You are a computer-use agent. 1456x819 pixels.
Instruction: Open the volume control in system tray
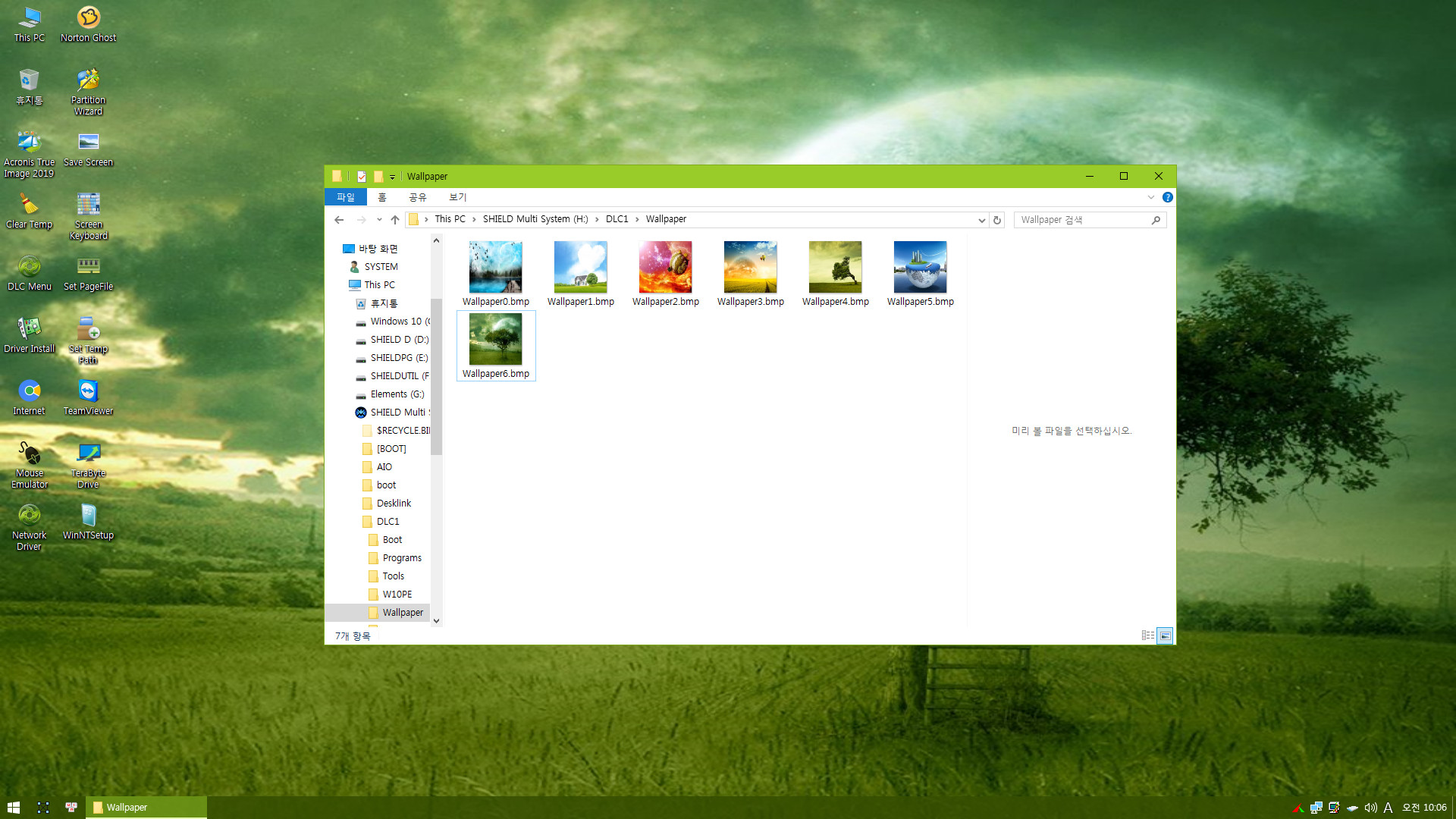pyautogui.click(x=1370, y=808)
